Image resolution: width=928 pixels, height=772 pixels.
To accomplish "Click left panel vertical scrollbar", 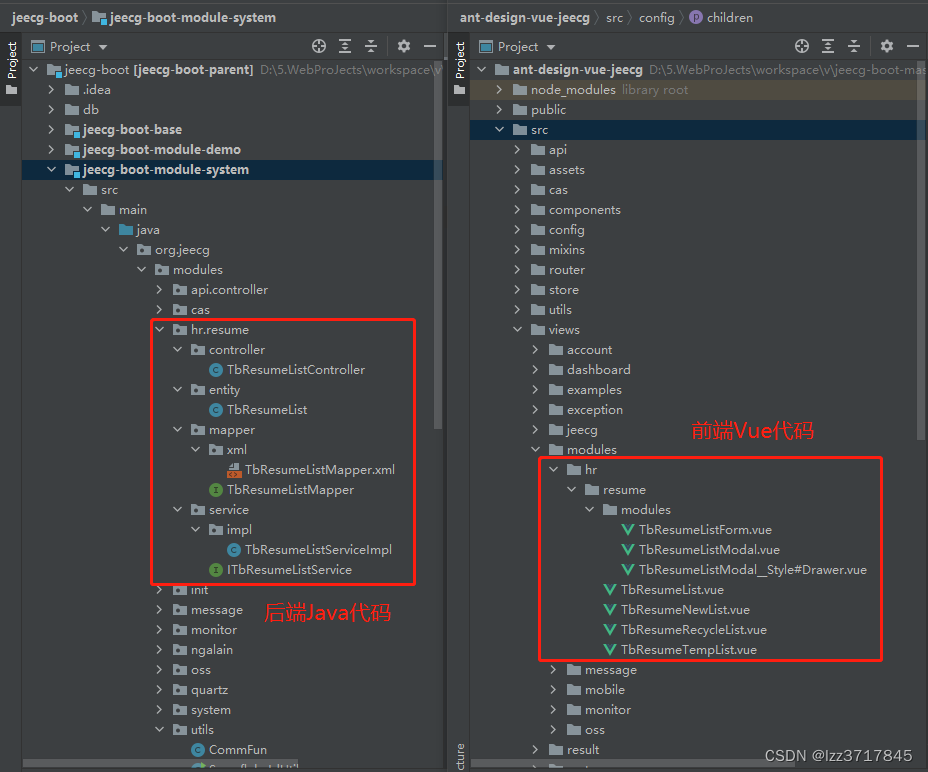I will (438, 245).
